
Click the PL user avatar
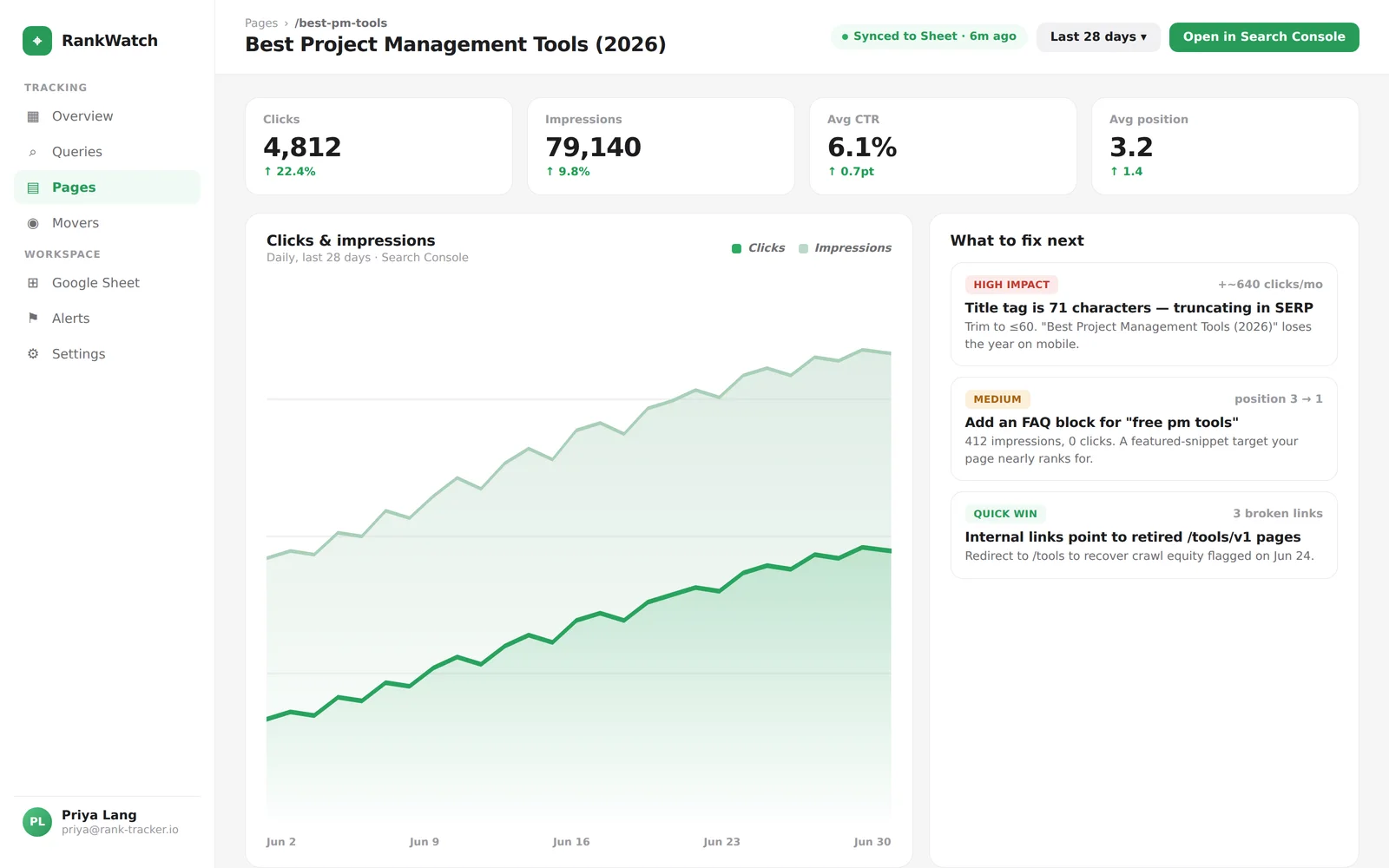[x=37, y=821]
